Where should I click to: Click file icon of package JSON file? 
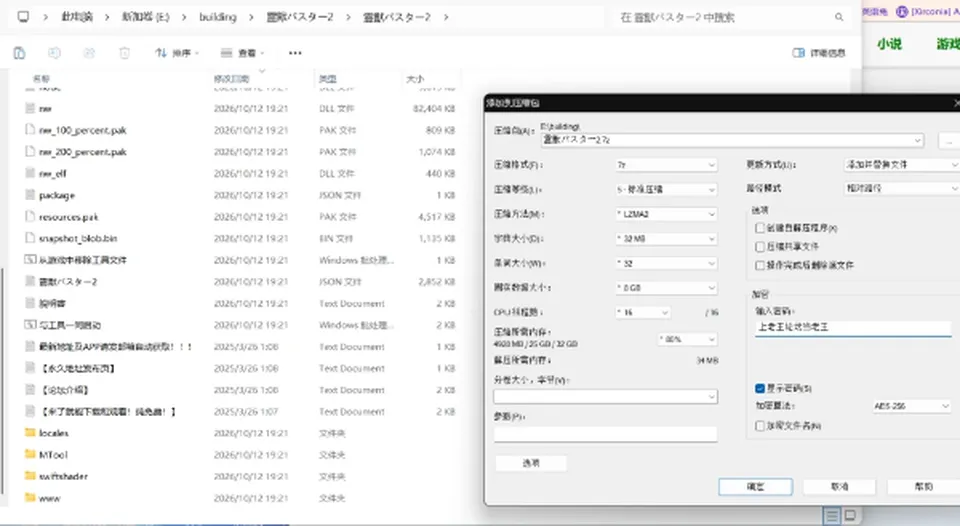[x=30, y=195]
